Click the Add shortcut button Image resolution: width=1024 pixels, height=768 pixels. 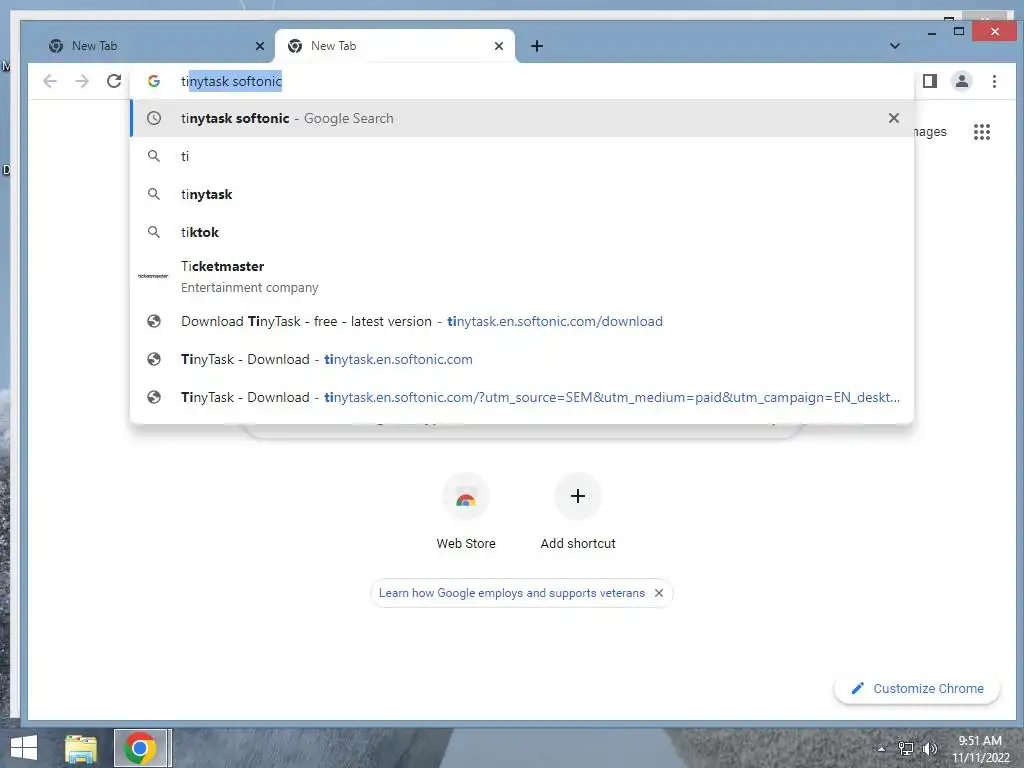pyautogui.click(x=578, y=512)
